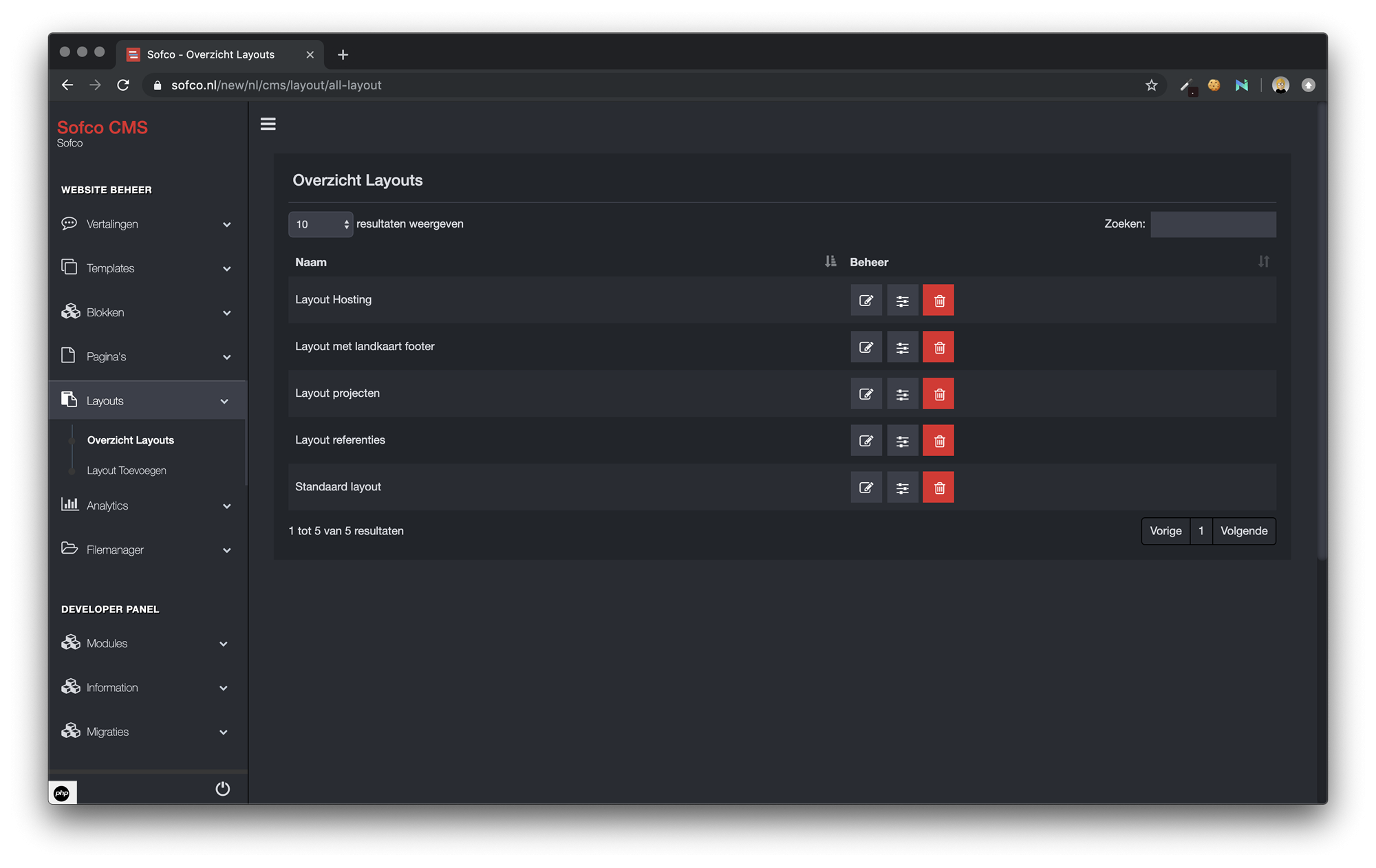Click the power logout icon
This screenshot has height=868, width=1376.
(222, 789)
